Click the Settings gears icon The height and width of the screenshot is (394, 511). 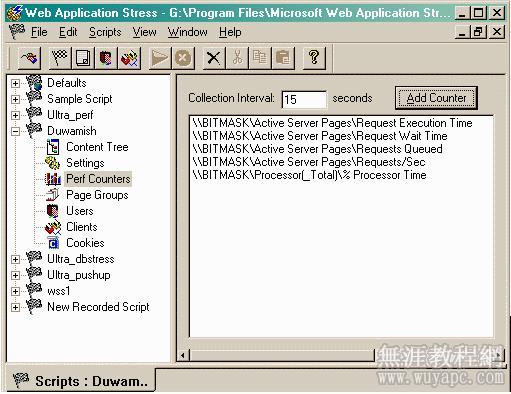point(53,163)
